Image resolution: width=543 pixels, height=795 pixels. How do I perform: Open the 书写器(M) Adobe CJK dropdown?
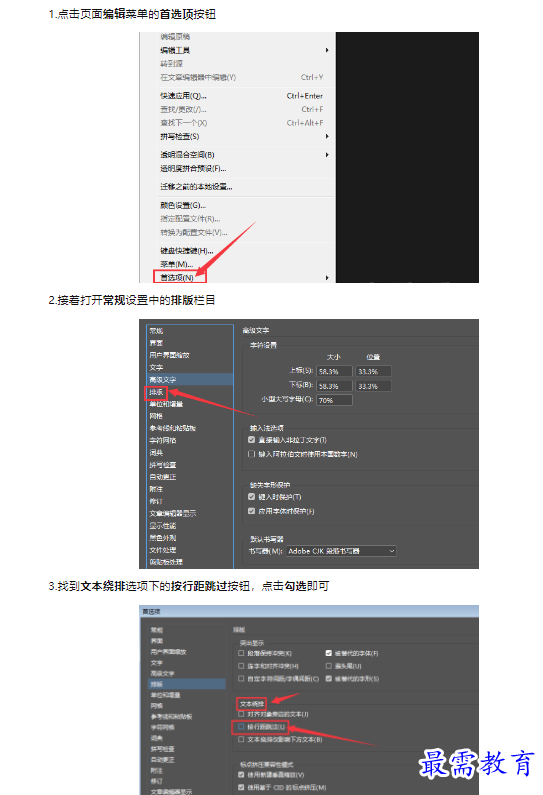point(341,551)
